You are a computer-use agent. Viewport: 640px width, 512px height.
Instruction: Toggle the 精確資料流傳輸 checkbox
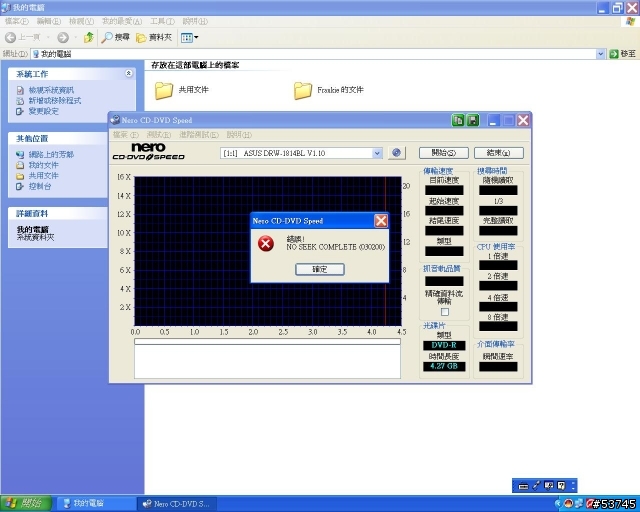point(445,312)
